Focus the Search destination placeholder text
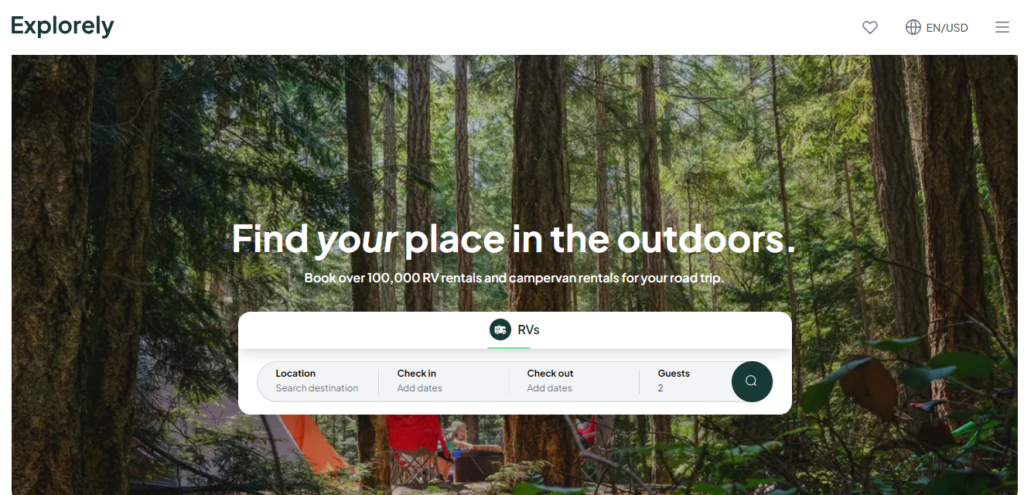The height and width of the screenshot is (495, 1024). click(317, 388)
